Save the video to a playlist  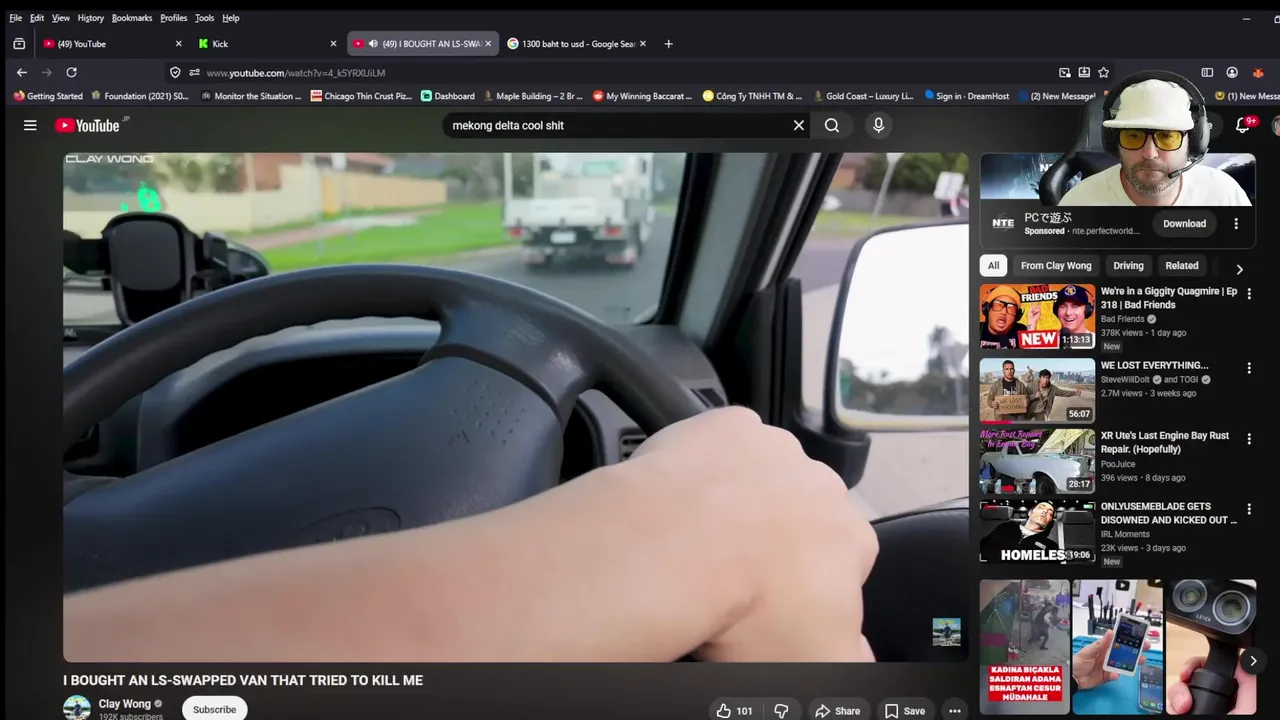pyautogui.click(x=905, y=710)
